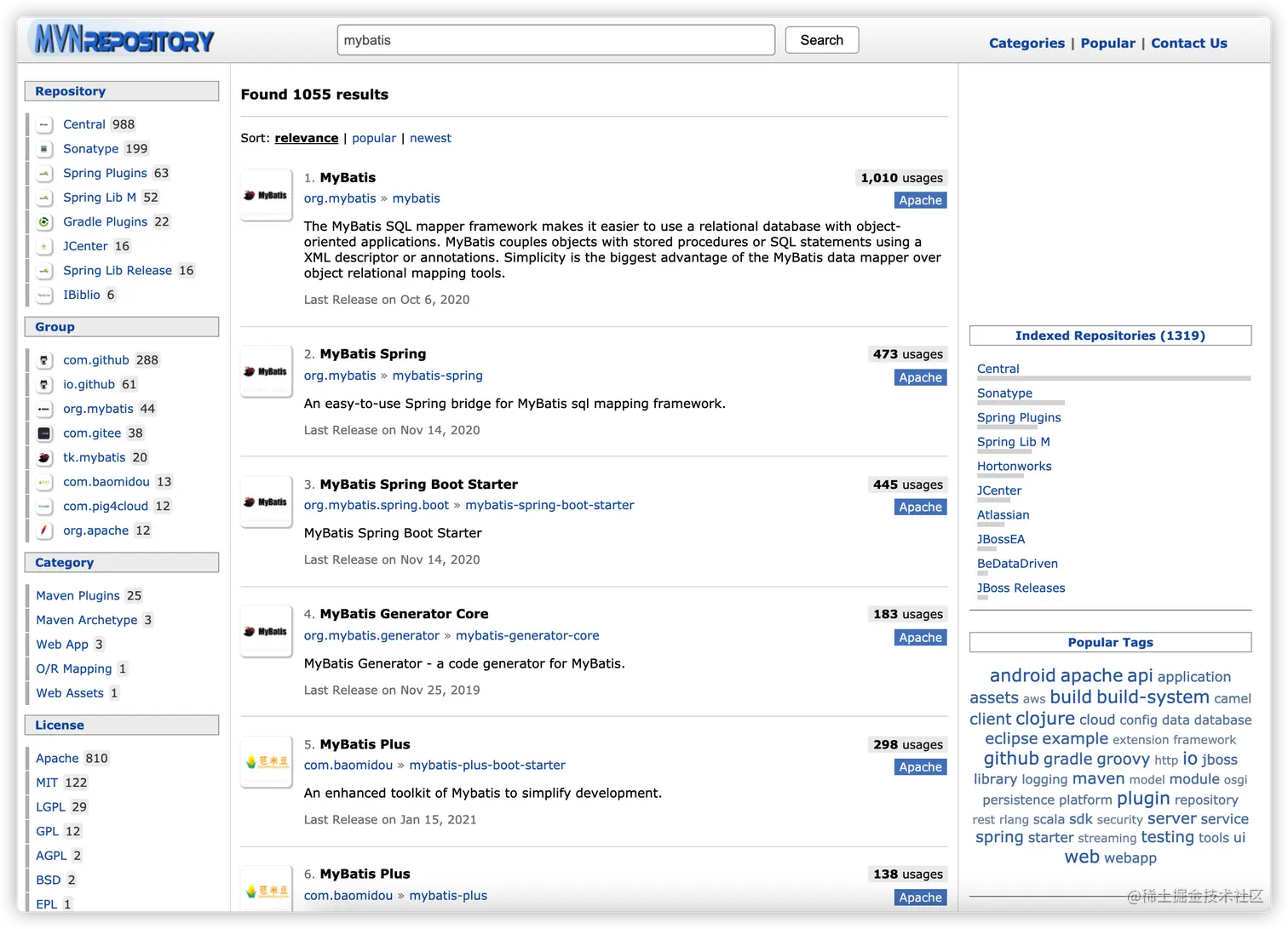Open the mybatis-plus-boot-starter result logo thumbnail
This screenshot has height=929, width=1288.
(x=267, y=761)
